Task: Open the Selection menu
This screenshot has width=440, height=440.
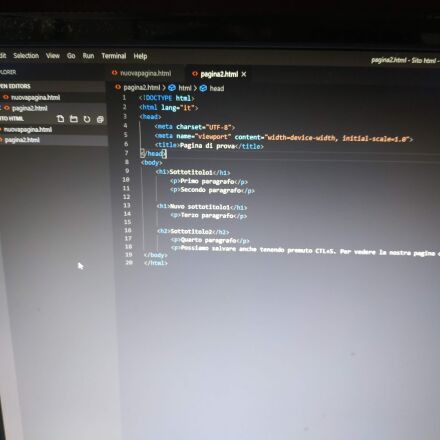Action: coord(26,56)
